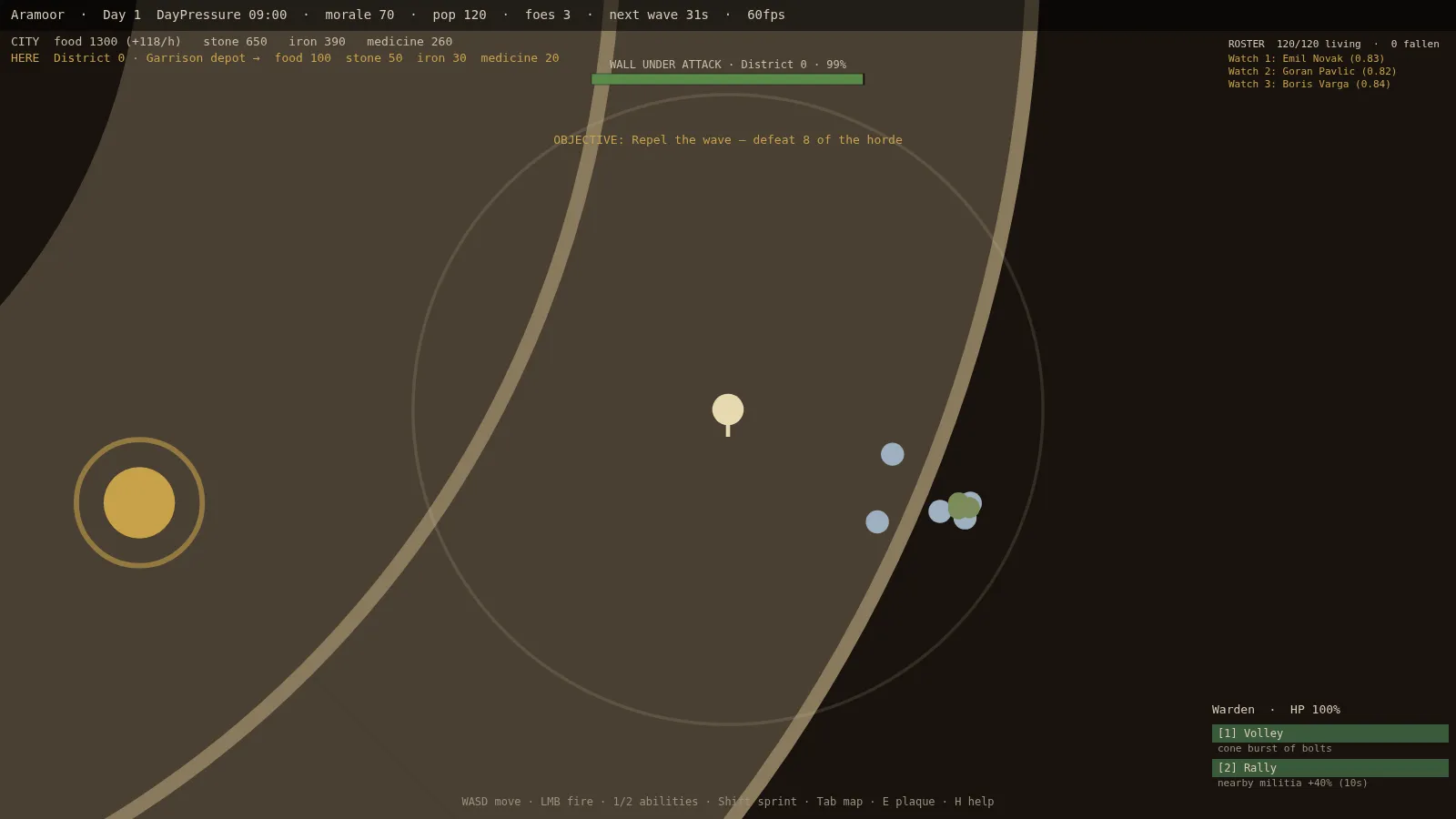Viewport: 1456px width, 819px height.
Task: Click the foes 3 counter
Action: pos(548,15)
